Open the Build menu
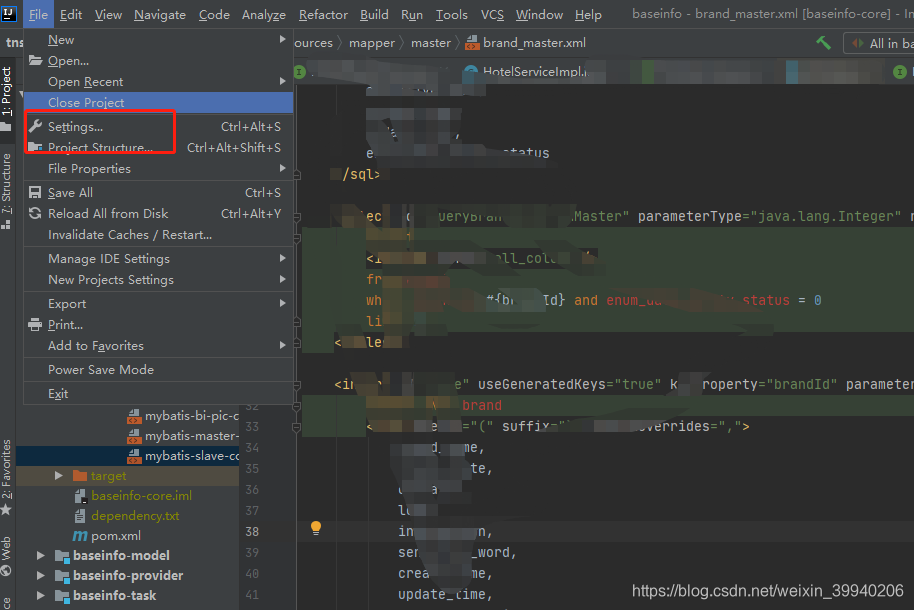 (x=374, y=15)
